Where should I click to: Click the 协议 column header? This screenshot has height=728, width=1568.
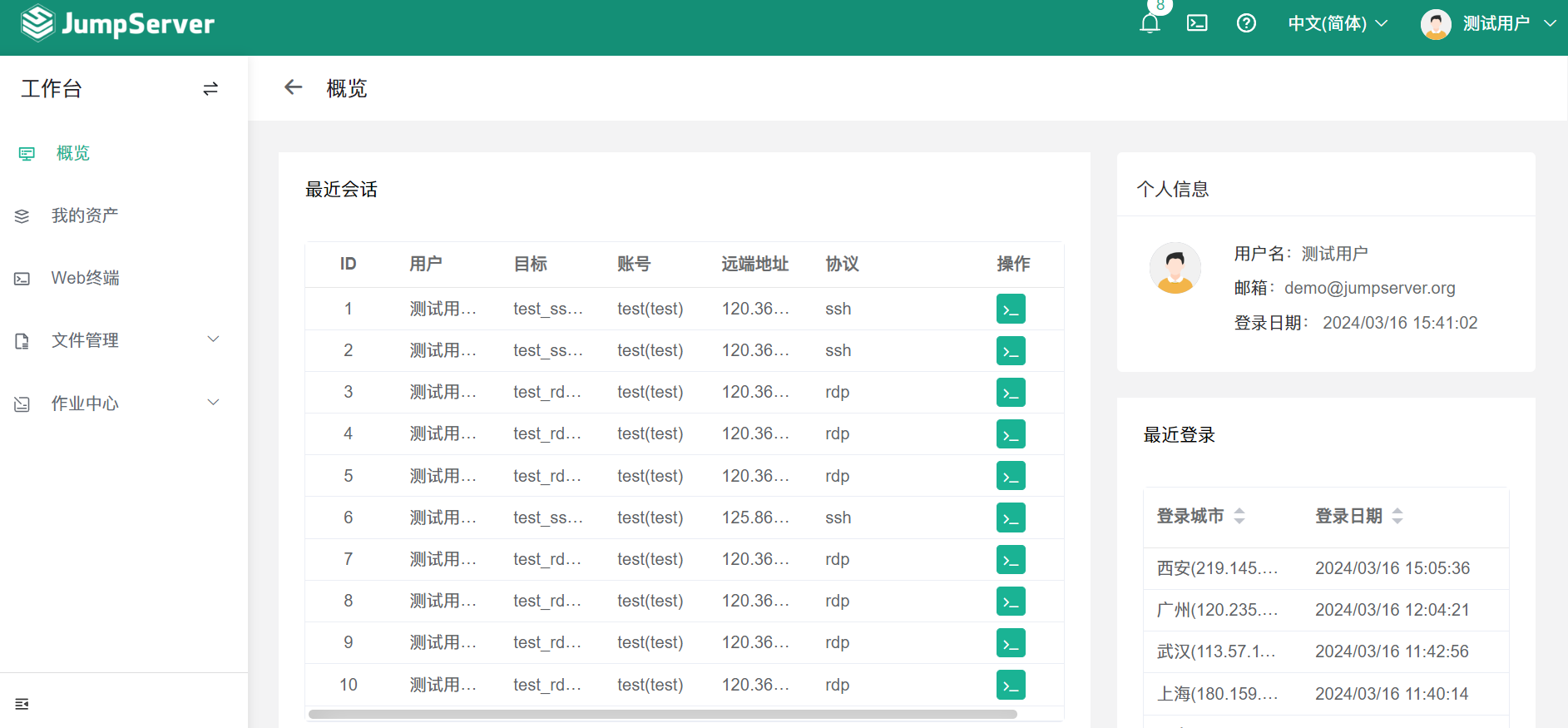tap(842, 264)
